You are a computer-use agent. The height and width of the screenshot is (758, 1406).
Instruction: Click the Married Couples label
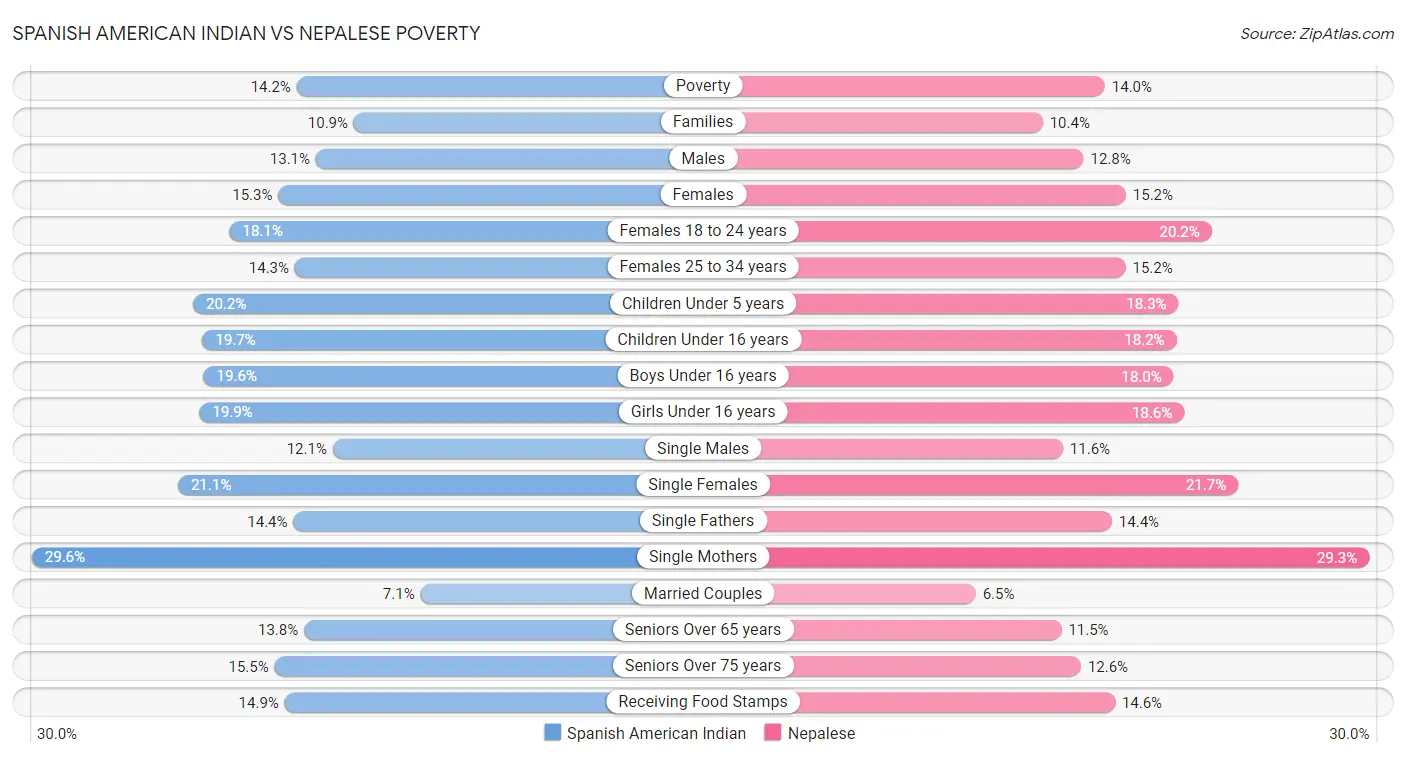703,593
